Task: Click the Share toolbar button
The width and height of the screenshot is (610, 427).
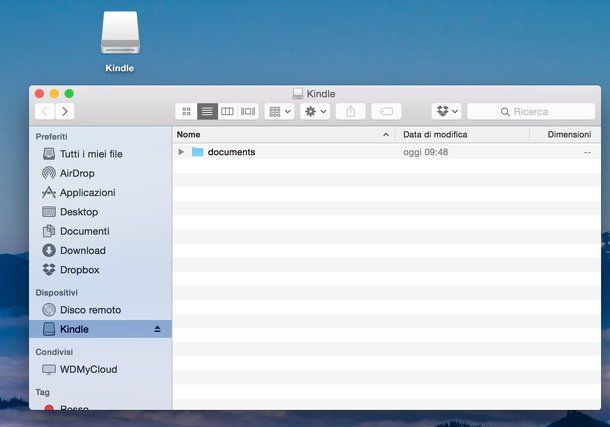Action: [x=351, y=112]
